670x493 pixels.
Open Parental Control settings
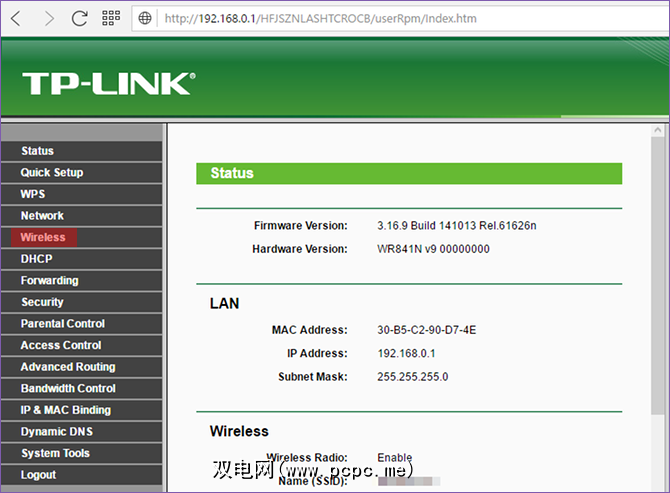click(x=81, y=323)
